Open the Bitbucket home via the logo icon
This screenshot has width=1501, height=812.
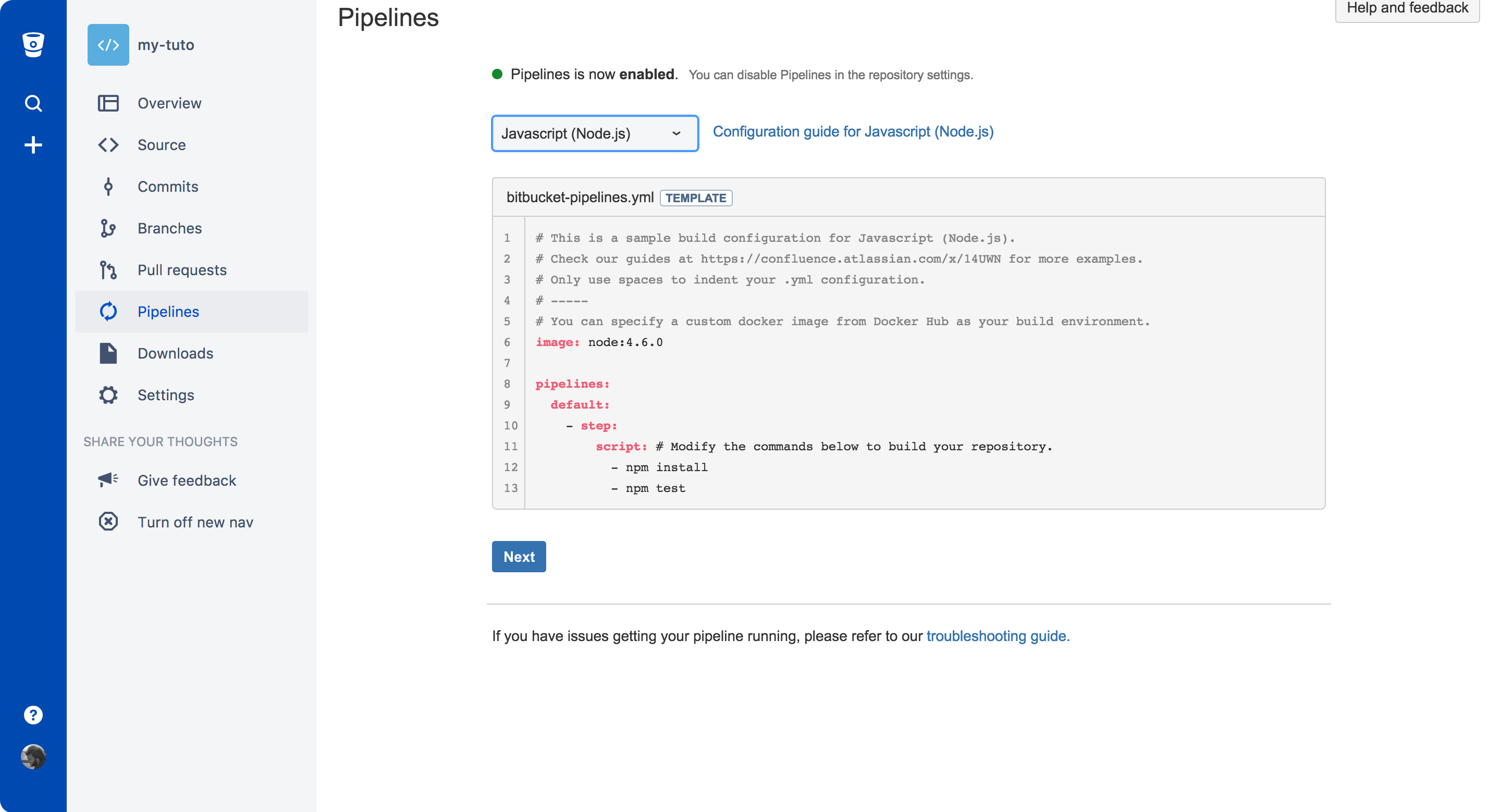[33, 45]
